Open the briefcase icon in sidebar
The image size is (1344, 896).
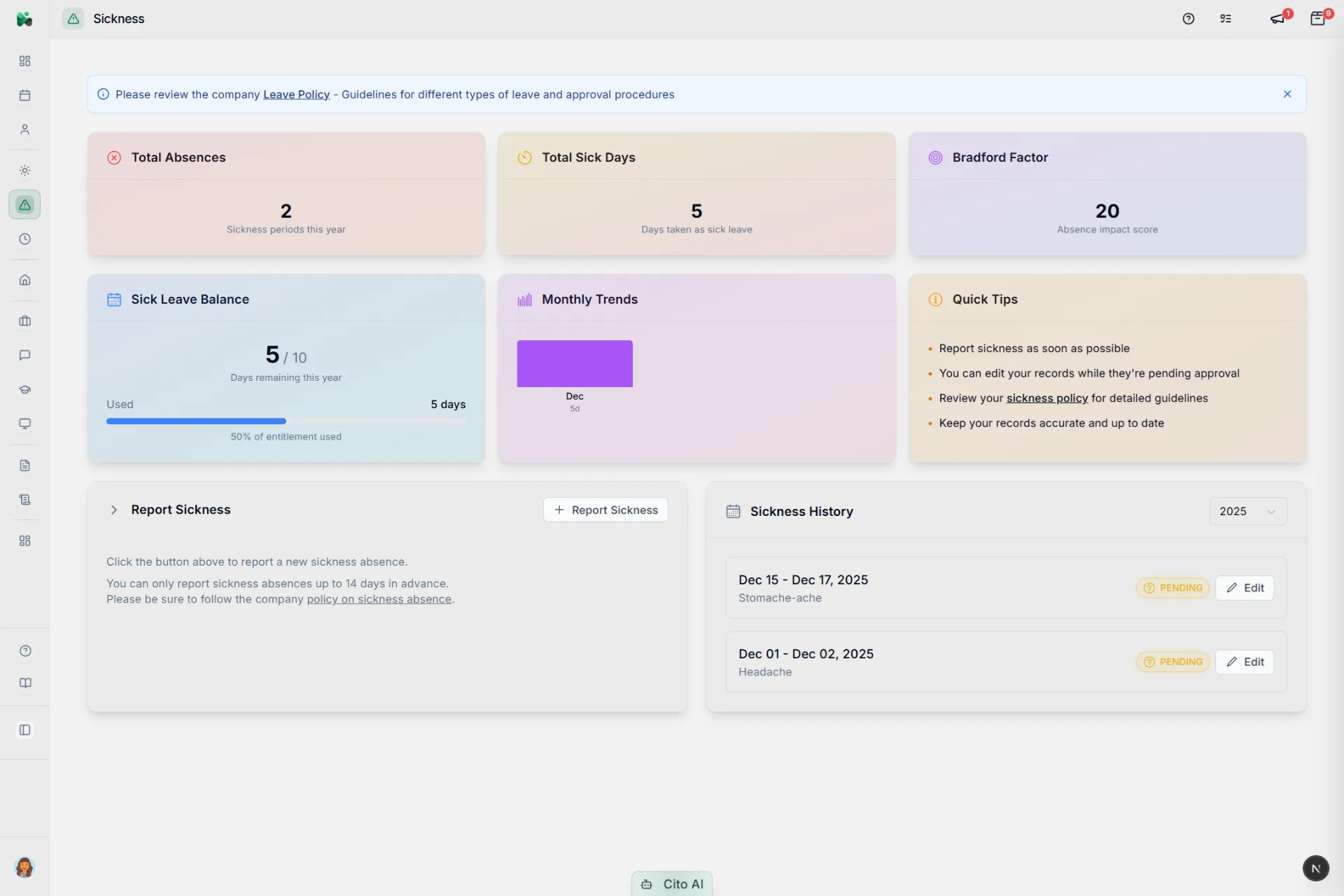(x=24, y=321)
